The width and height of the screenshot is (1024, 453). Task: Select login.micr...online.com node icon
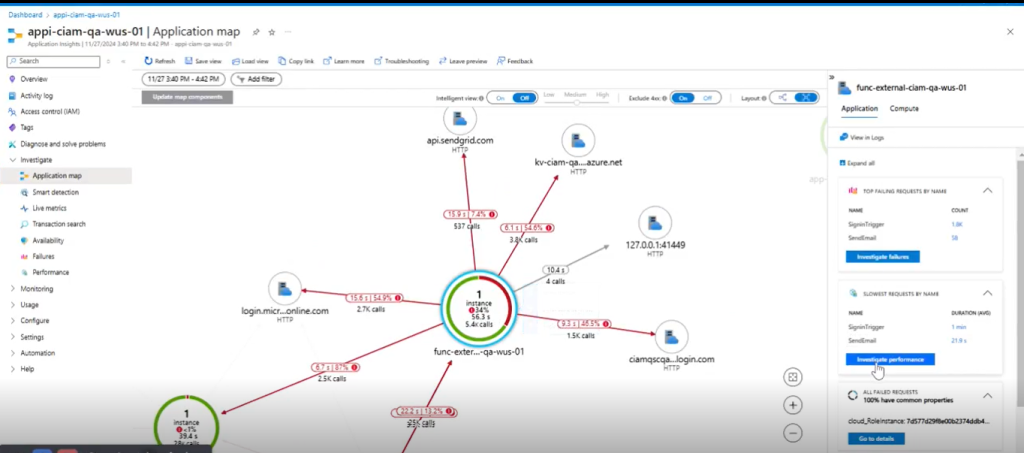(x=285, y=289)
